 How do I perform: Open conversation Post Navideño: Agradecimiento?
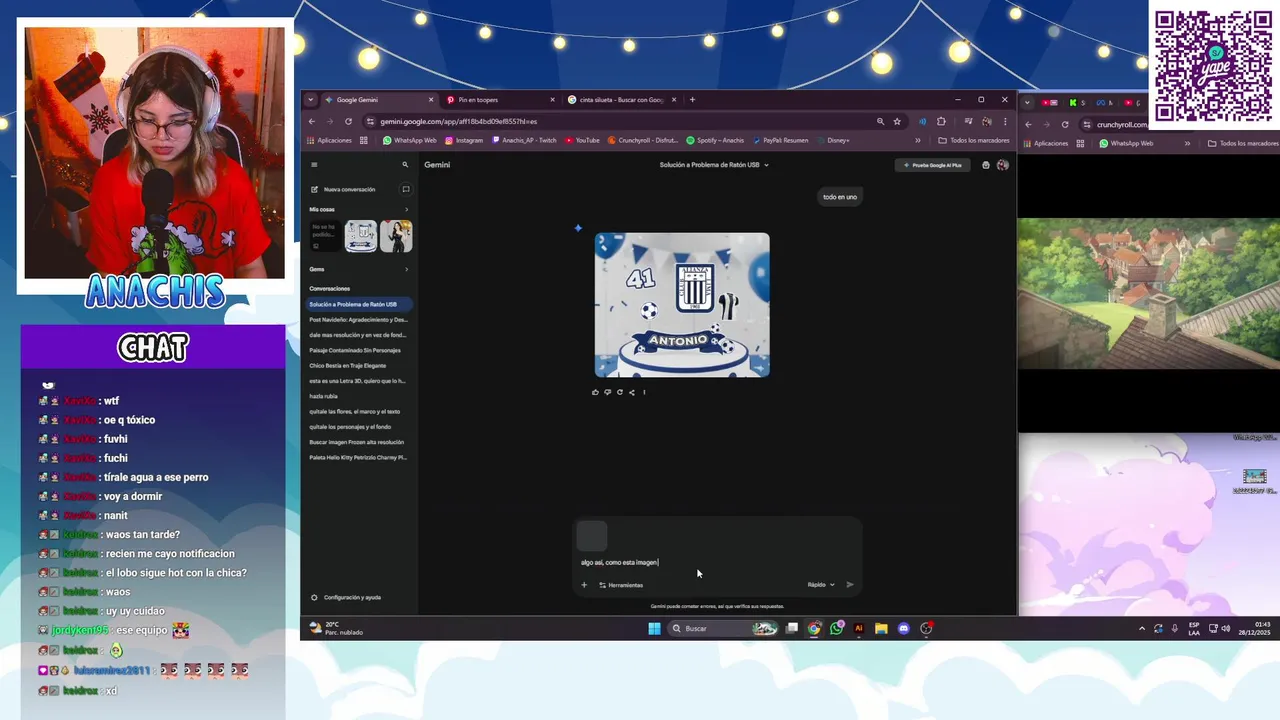pos(359,320)
